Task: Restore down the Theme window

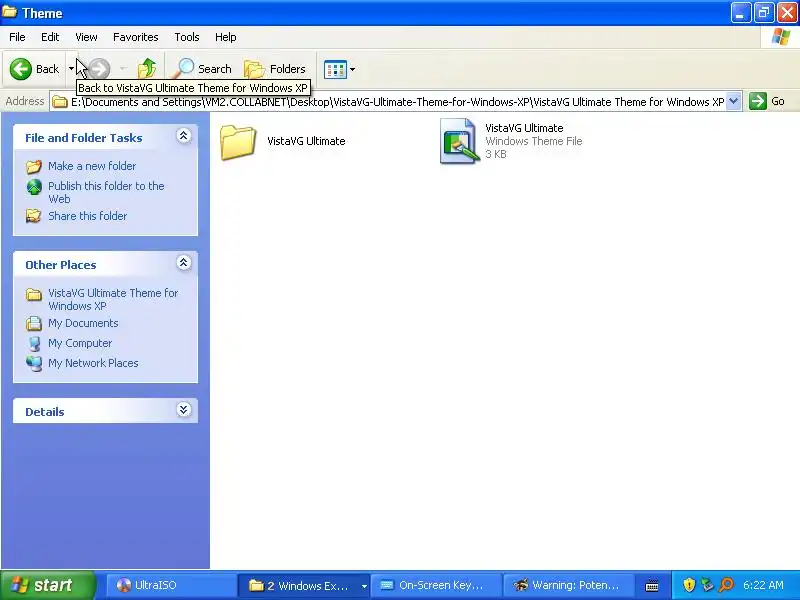Action: [763, 13]
